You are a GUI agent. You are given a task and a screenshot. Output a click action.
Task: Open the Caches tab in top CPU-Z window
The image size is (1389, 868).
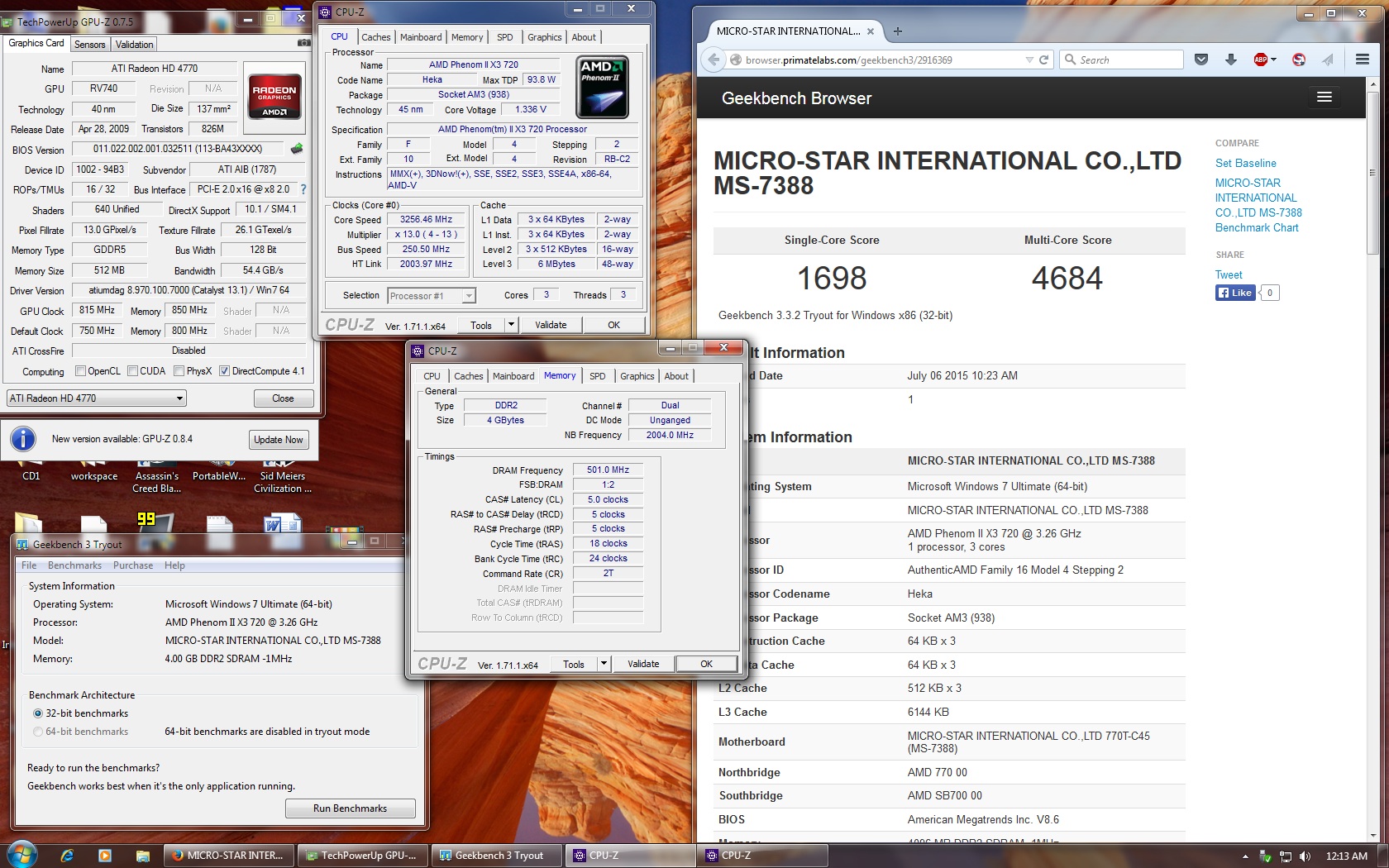[376, 37]
